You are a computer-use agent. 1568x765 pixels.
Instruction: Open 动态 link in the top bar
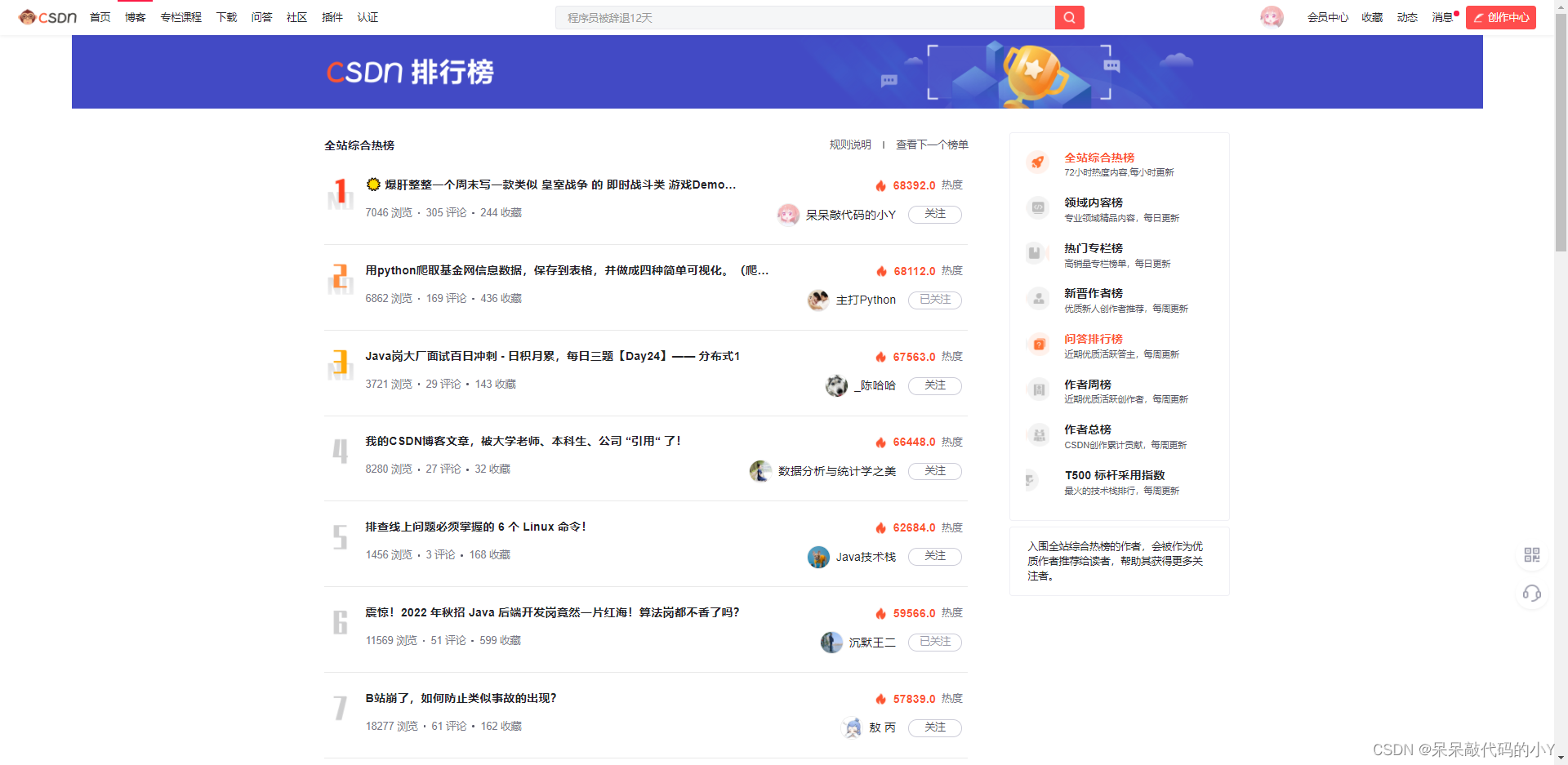click(x=1407, y=17)
